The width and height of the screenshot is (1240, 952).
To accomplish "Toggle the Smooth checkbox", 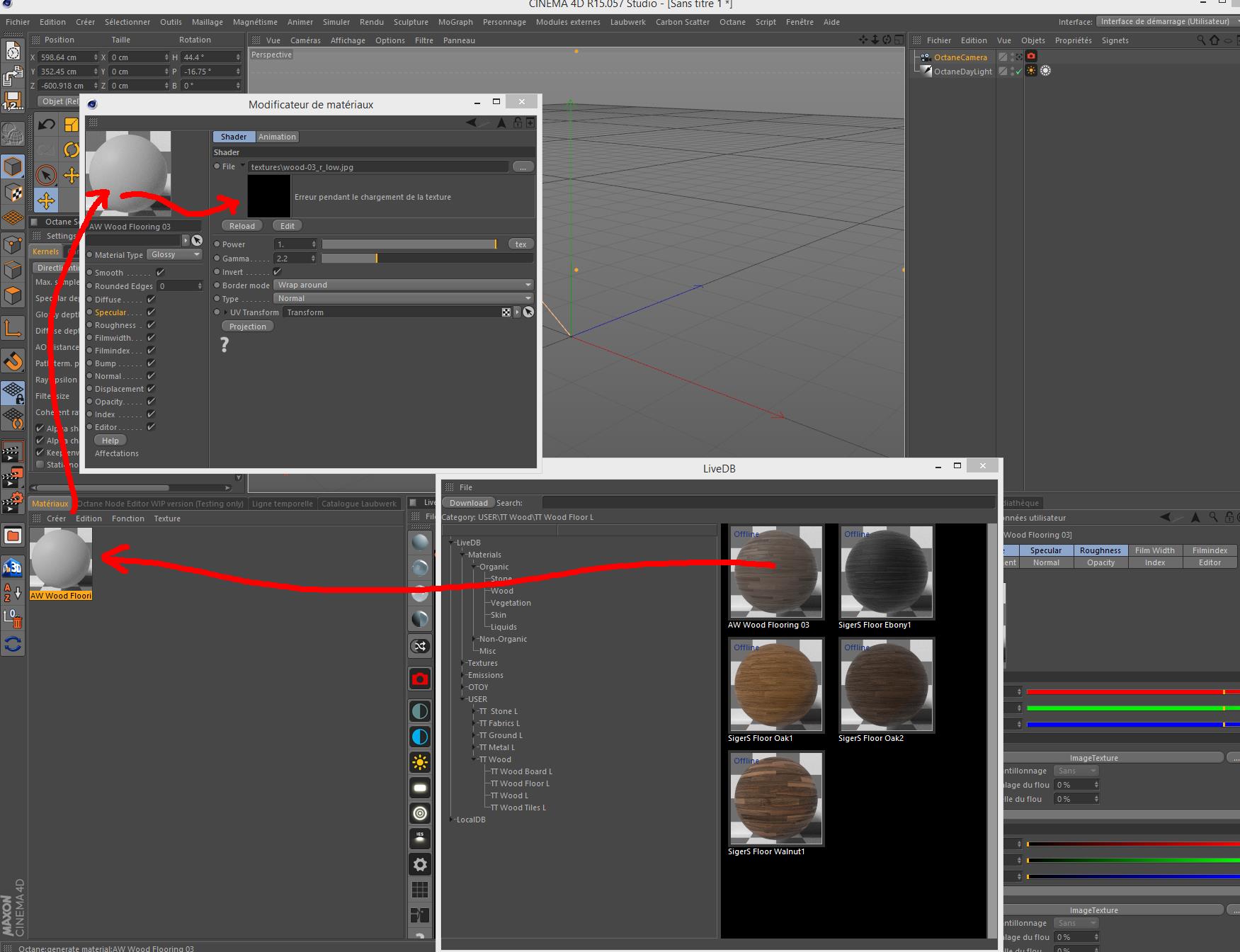I will (160, 272).
